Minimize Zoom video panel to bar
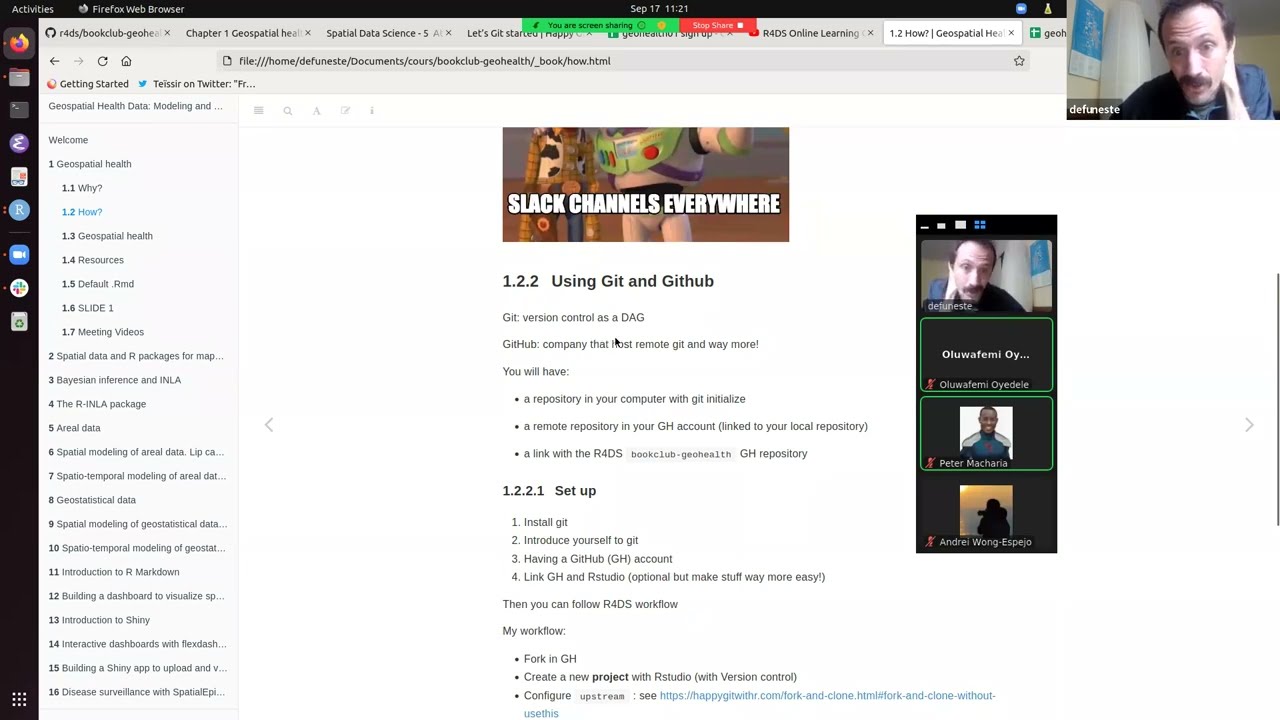Screen dimensions: 1280x720 pos(924,226)
